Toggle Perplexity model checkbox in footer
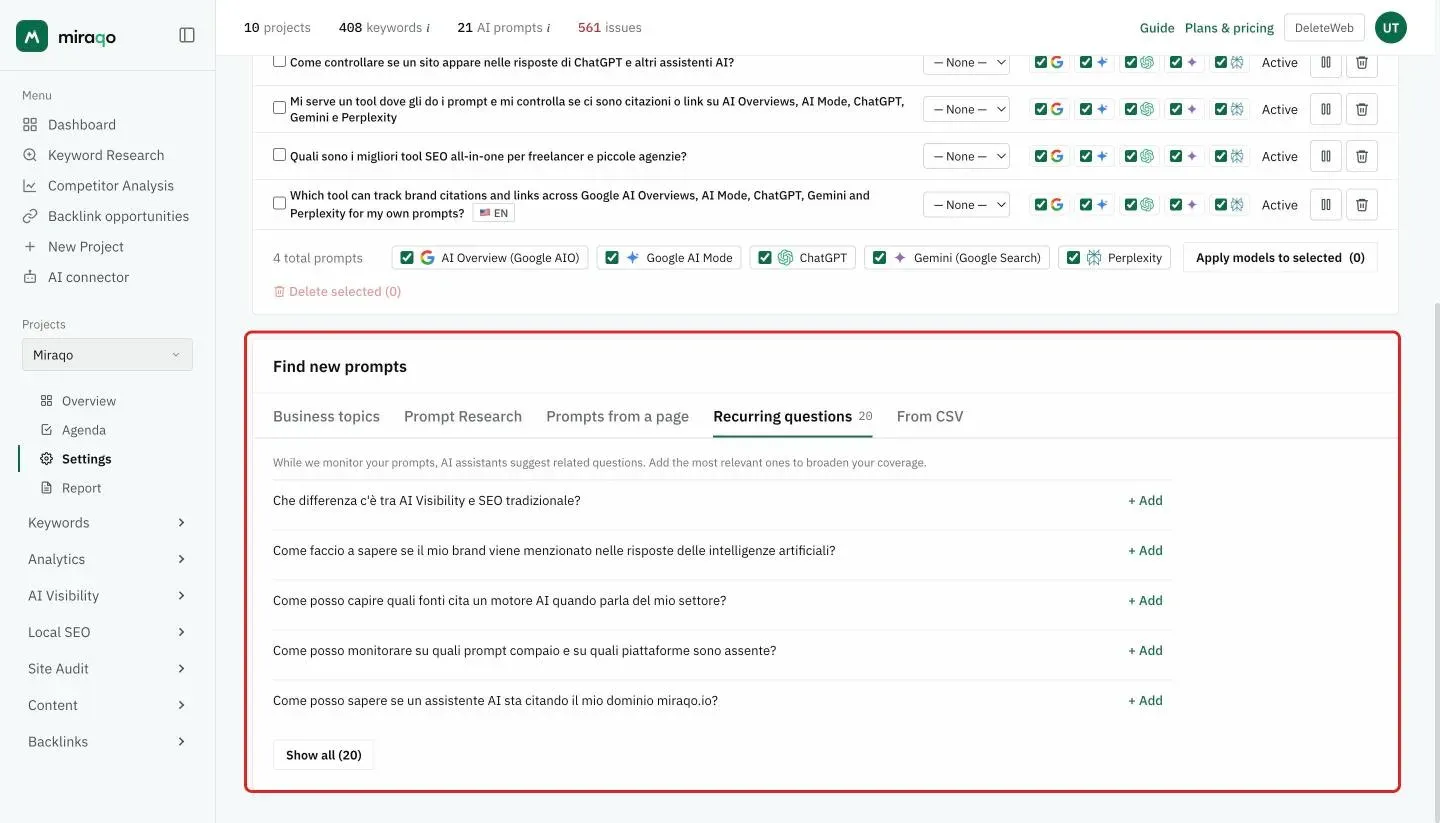Viewport: 1440px width, 823px height. [x=1074, y=258]
